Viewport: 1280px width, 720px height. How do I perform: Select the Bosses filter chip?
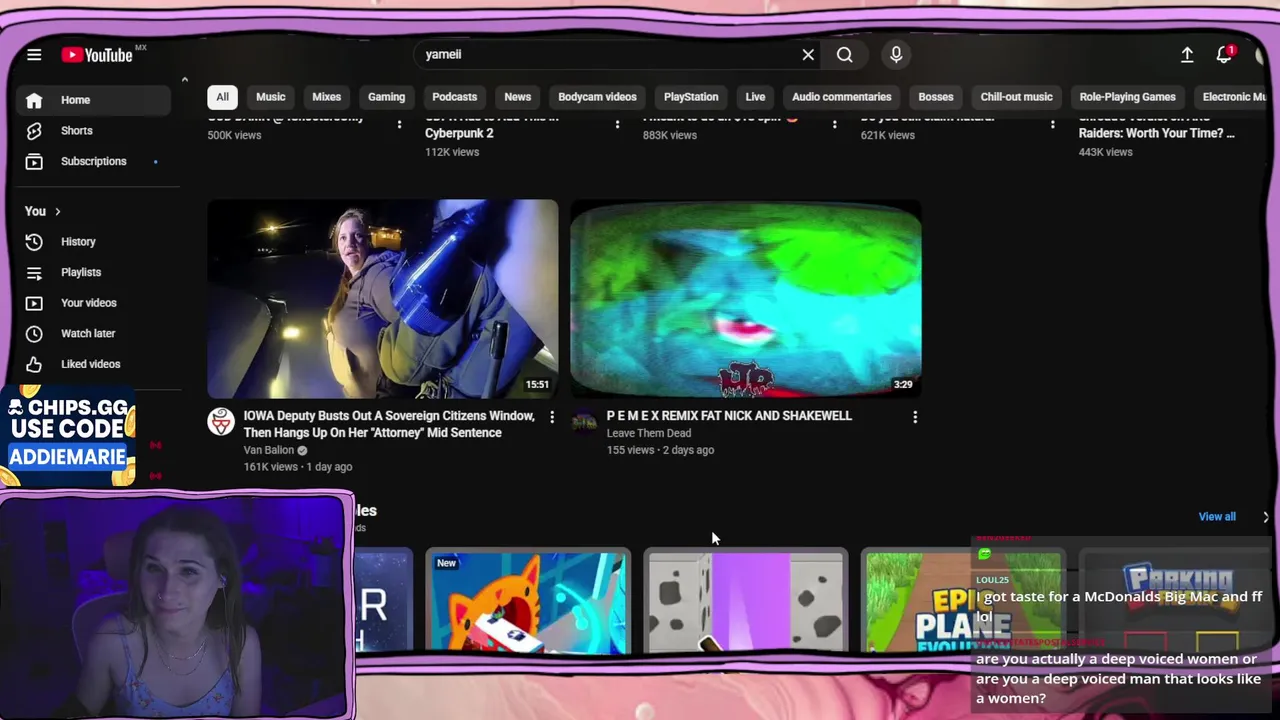935,97
